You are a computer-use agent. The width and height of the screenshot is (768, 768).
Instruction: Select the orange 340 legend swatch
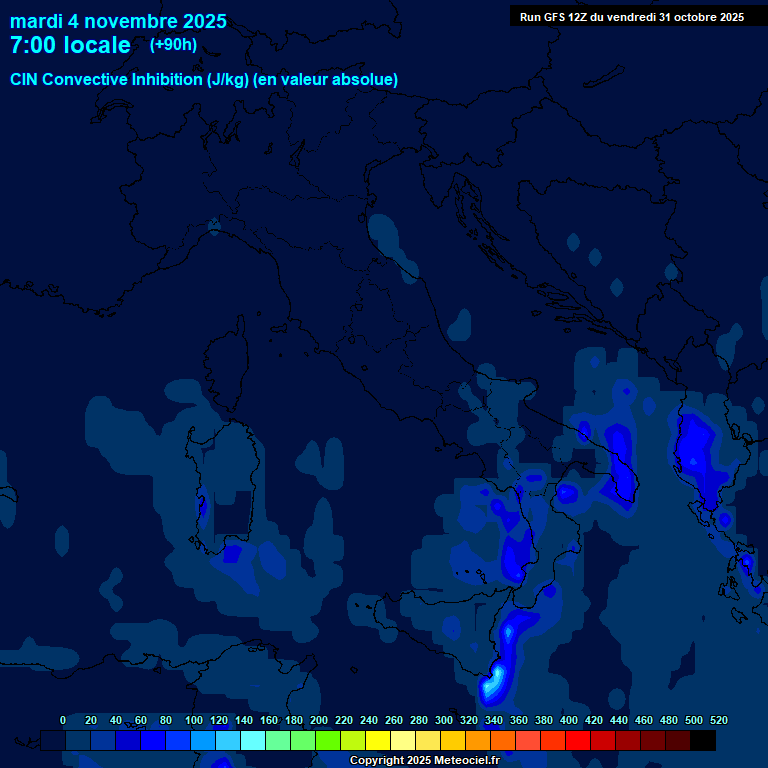(503, 741)
